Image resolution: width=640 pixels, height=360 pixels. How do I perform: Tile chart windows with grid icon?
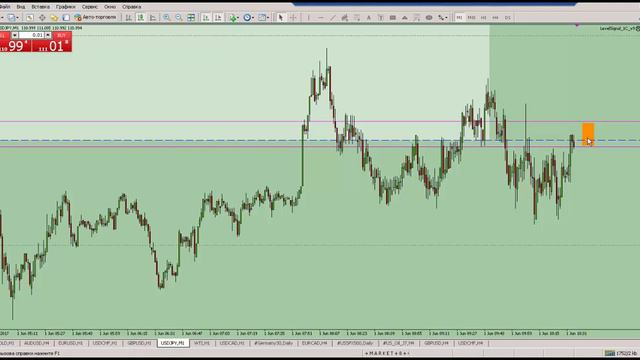coord(191,18)
